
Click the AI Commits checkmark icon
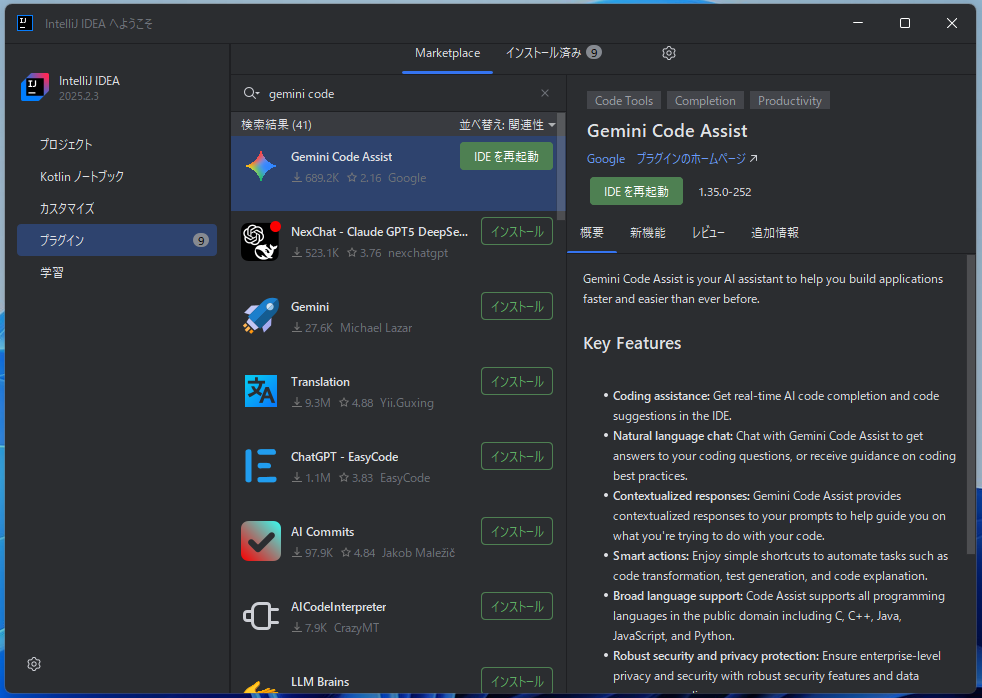pos(260,541)
